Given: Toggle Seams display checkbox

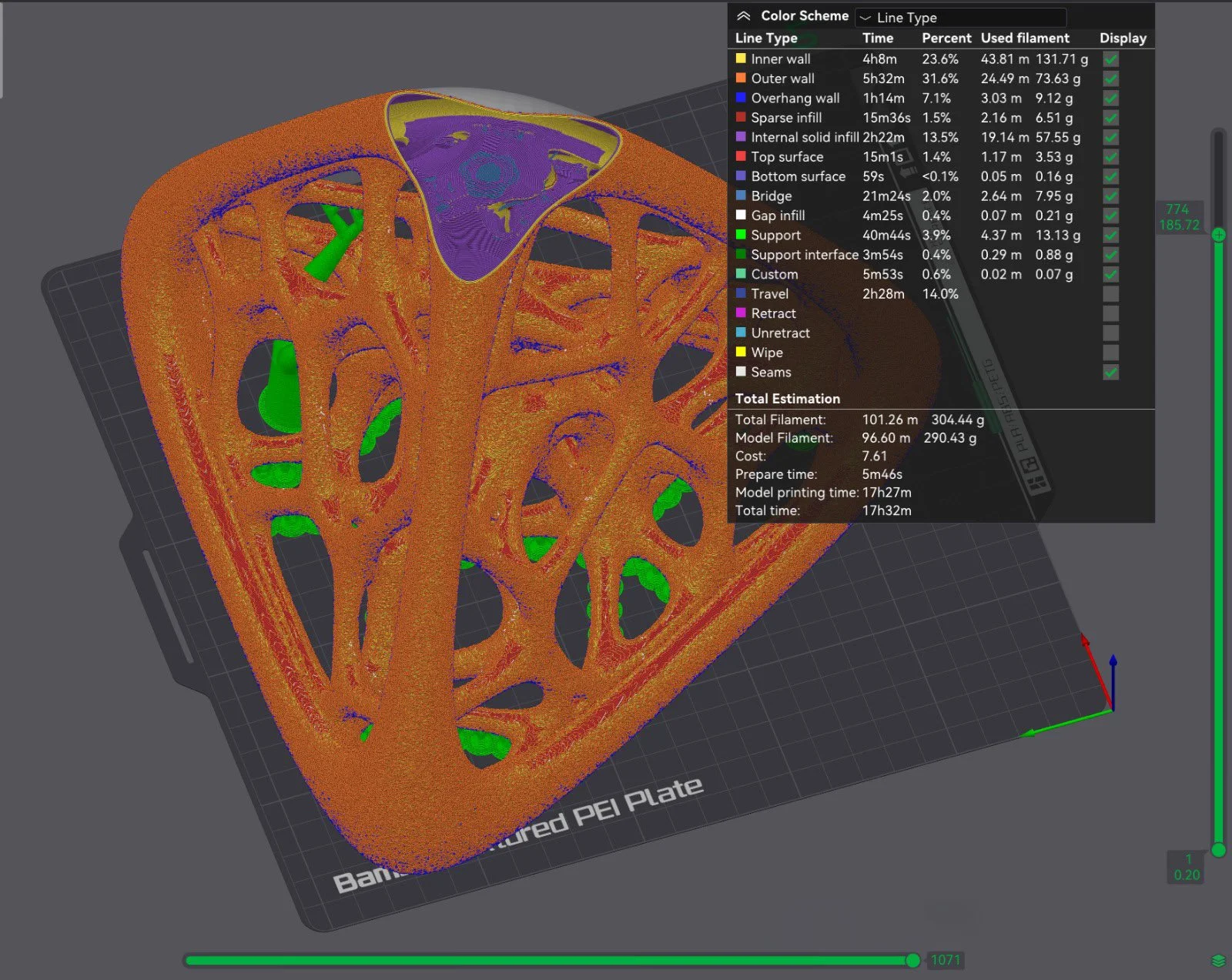Looking at the screenshot, I should (1110, 372).
